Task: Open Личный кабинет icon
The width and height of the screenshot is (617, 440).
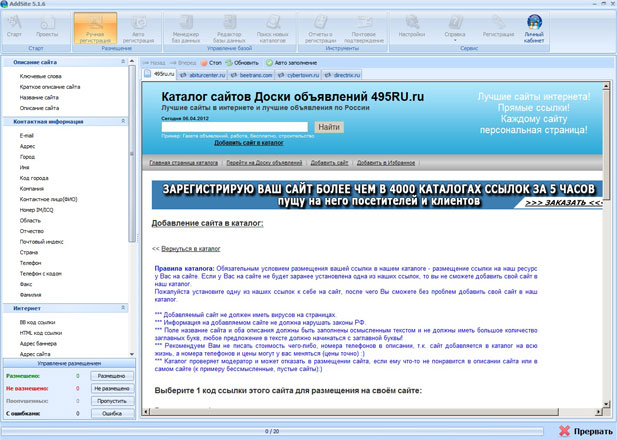Action: coord(534,28)
